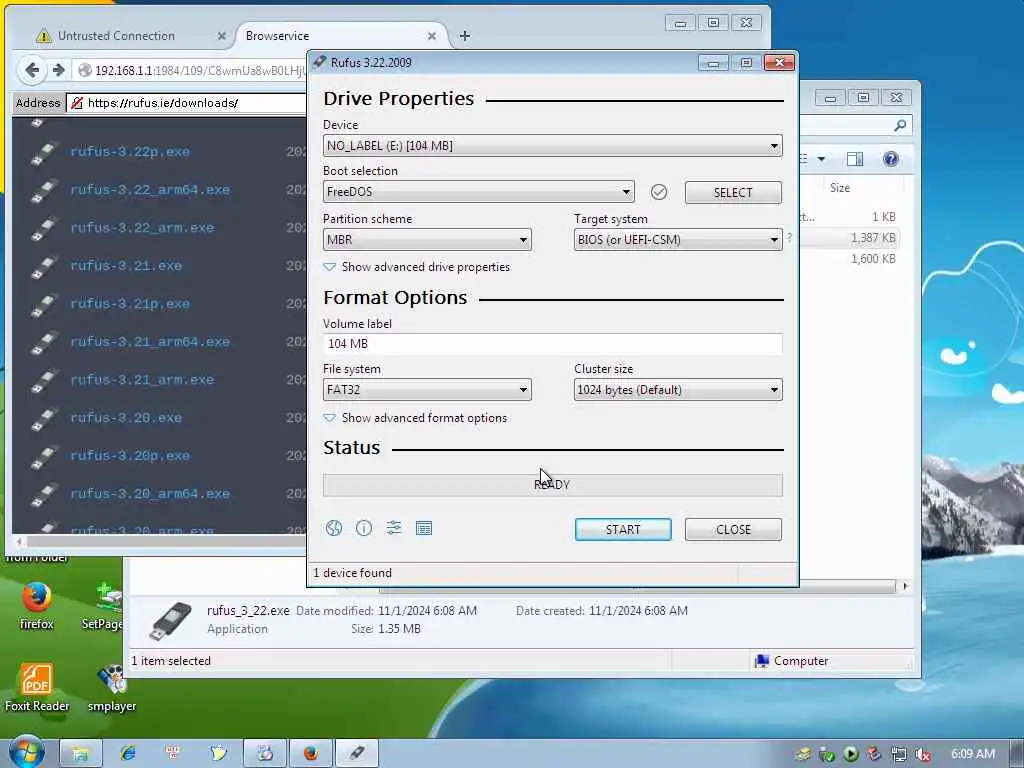Click the muted volume tray icon
The image size is (1024, 768).
click(923, 754)
